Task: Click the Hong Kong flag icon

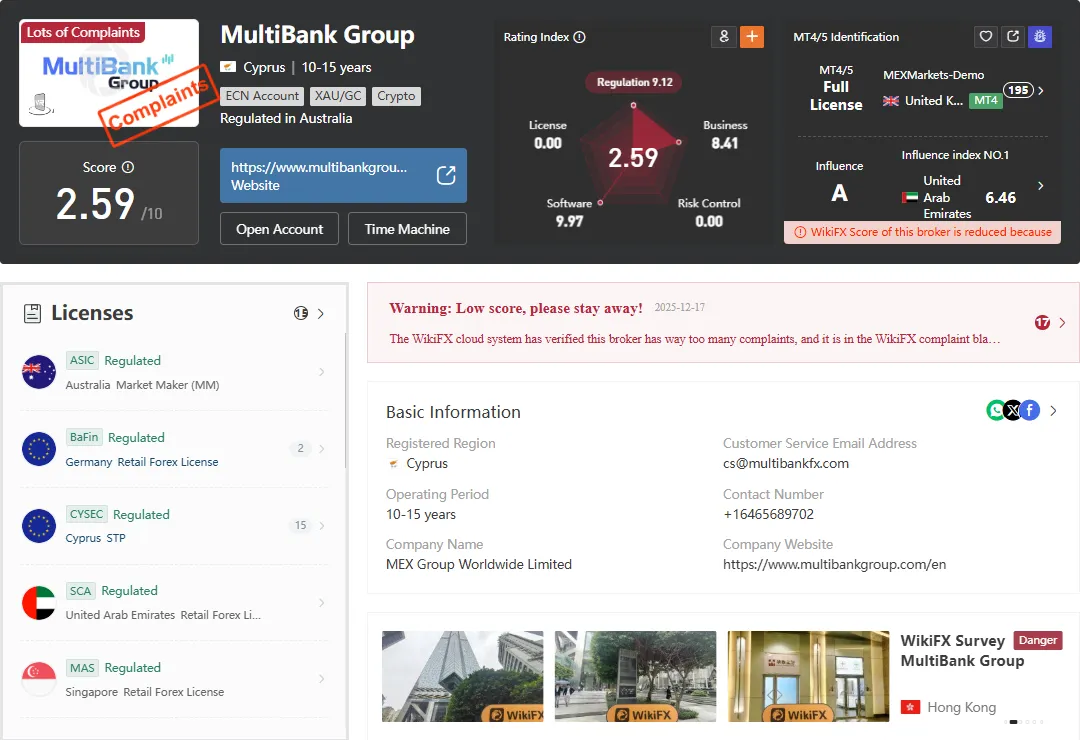Action: pyautogui.click(x=911, y=707)
